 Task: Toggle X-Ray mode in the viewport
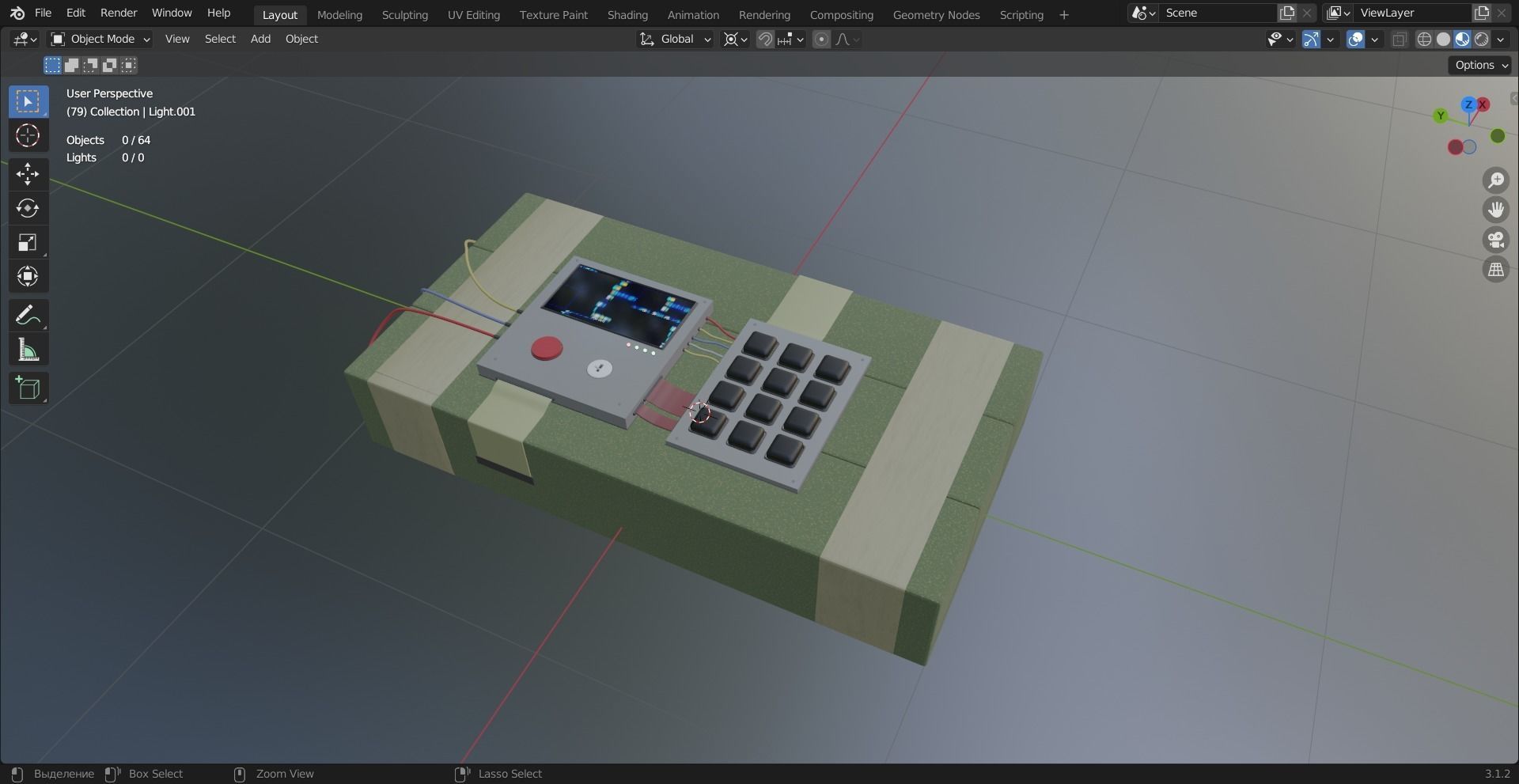click(x=1399, y=39)
